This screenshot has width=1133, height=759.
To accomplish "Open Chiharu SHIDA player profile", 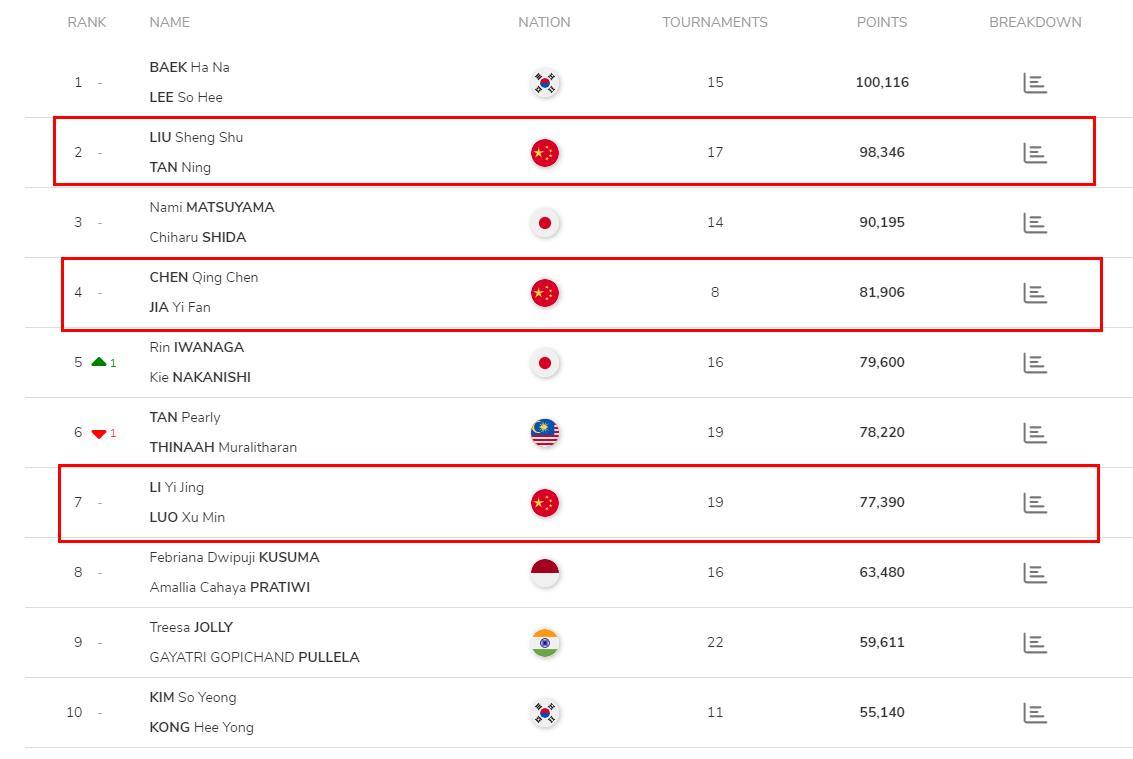I will tap(197, 237).
